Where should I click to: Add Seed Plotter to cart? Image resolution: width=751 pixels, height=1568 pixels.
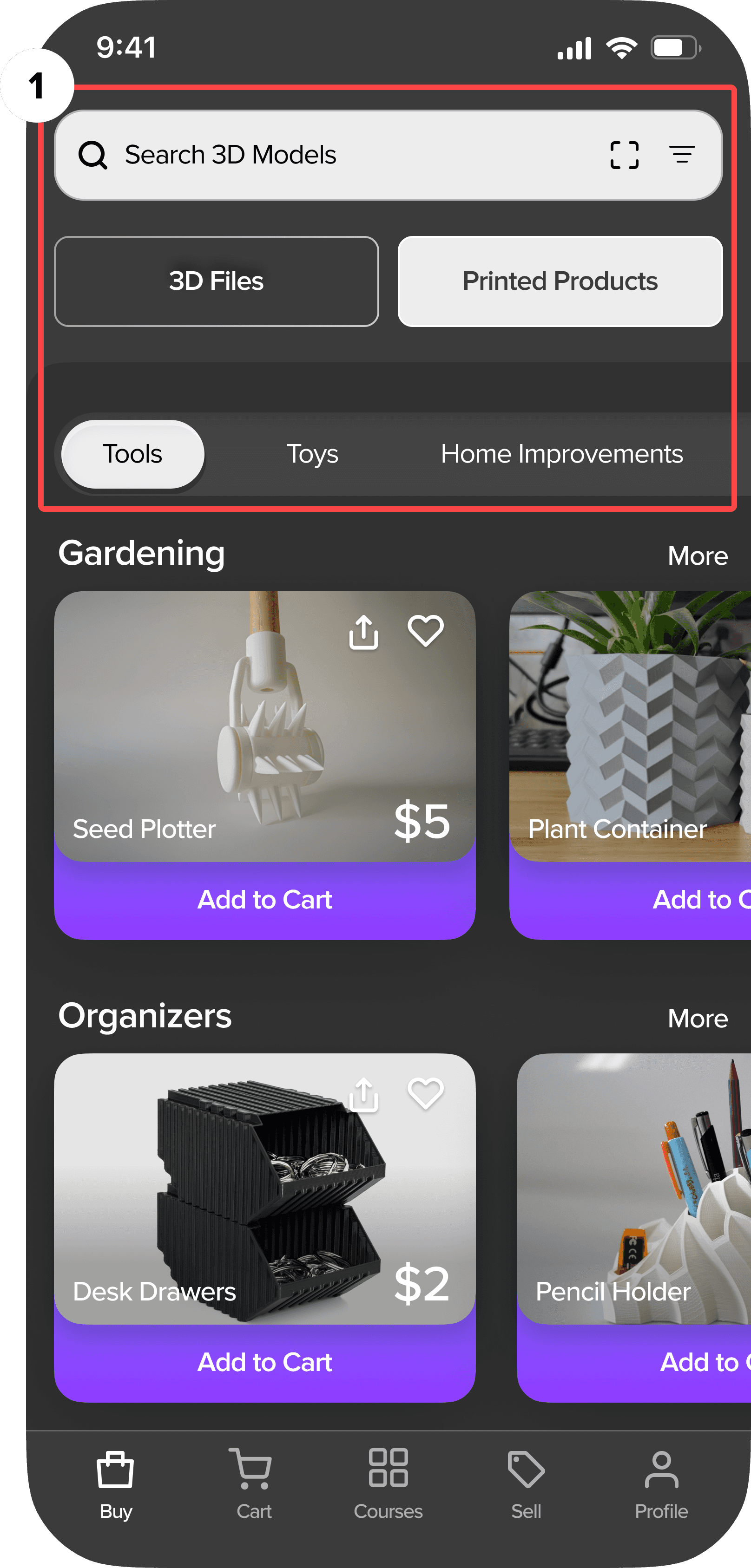[x=264, y=900]
